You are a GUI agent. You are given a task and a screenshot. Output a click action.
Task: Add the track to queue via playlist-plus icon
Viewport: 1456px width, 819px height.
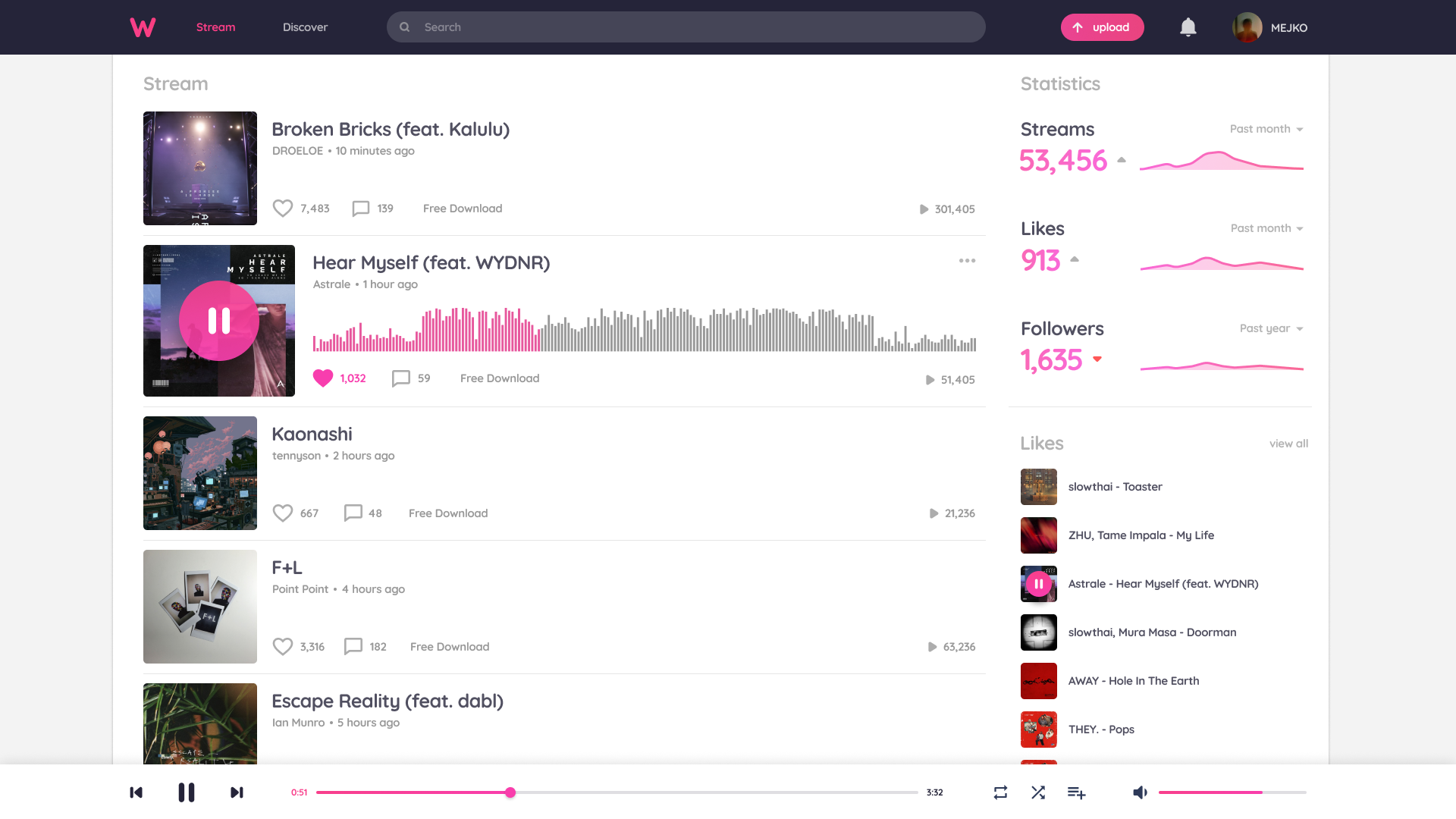point(1076,792)
